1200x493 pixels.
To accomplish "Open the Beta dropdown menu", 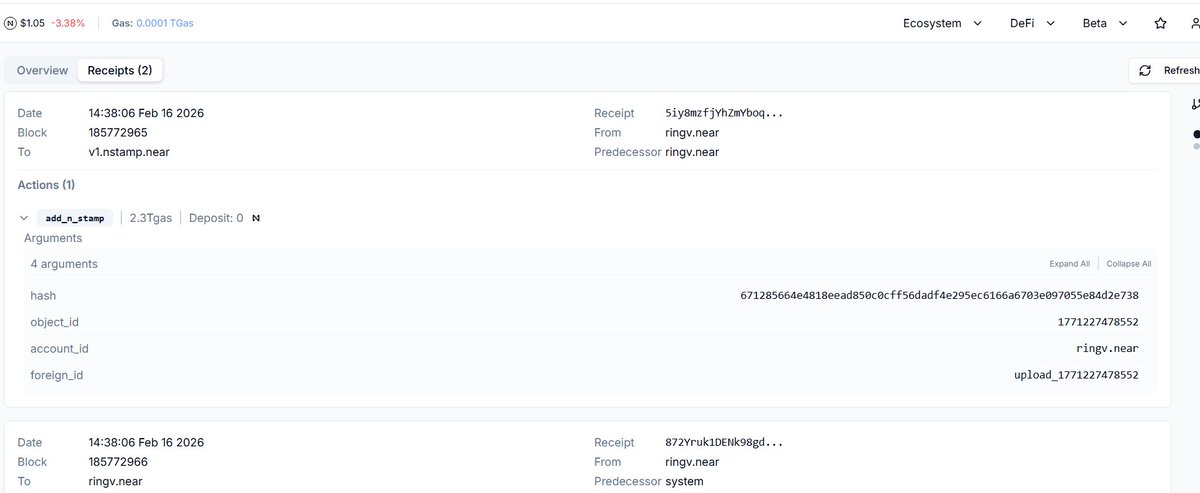I will (1105, 23).
